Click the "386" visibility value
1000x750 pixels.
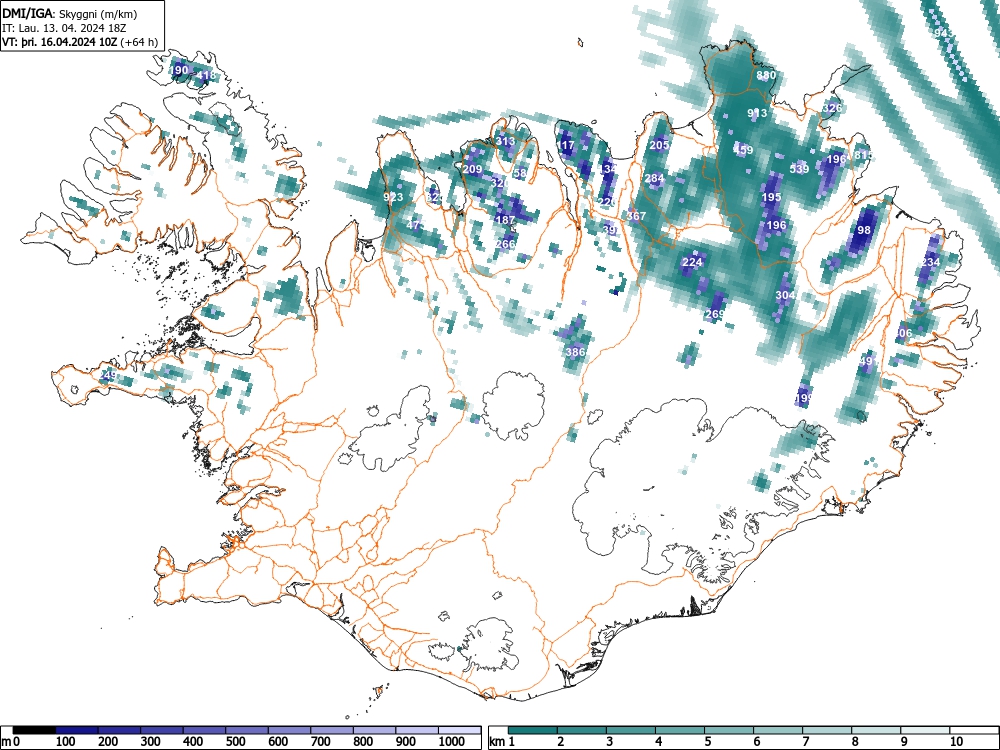(575, 351)
